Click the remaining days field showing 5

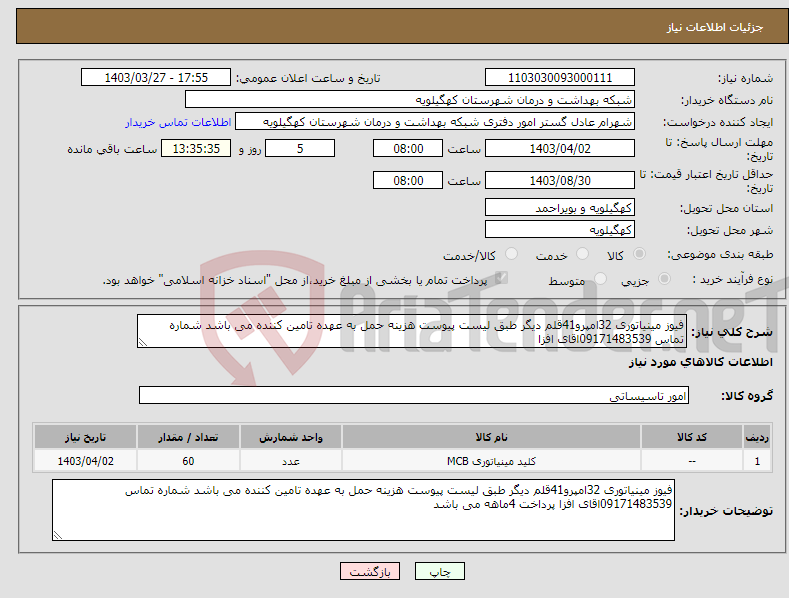tap(300, 148)
